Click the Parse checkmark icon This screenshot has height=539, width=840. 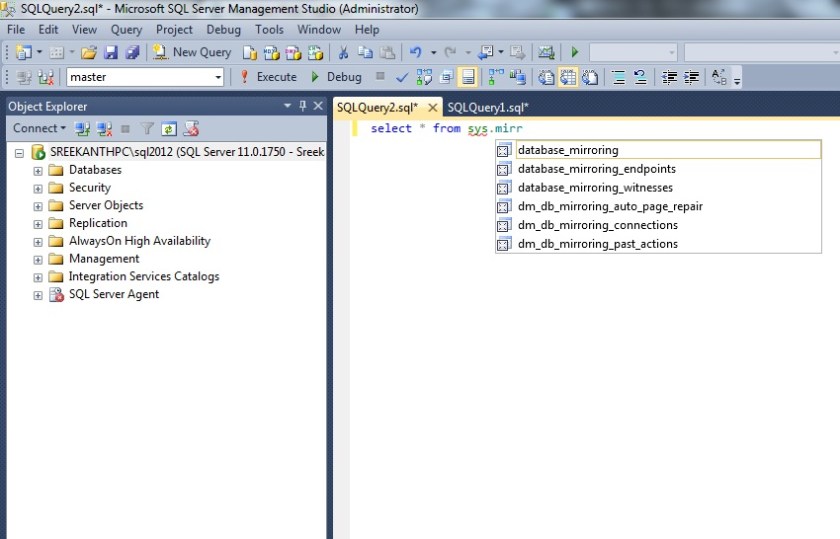click(x=402, y=77)
